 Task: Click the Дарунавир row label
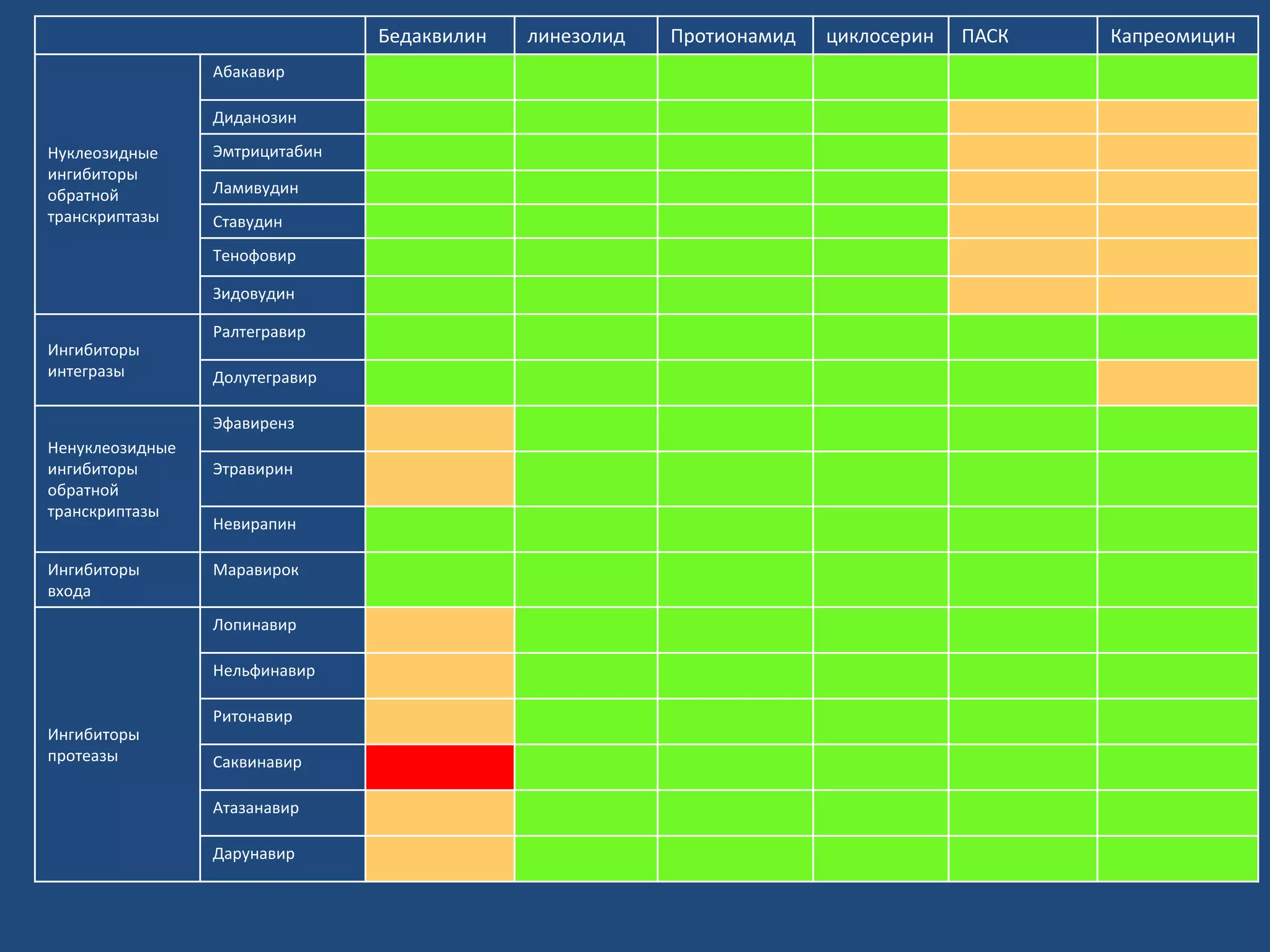(x=253, y=853)
